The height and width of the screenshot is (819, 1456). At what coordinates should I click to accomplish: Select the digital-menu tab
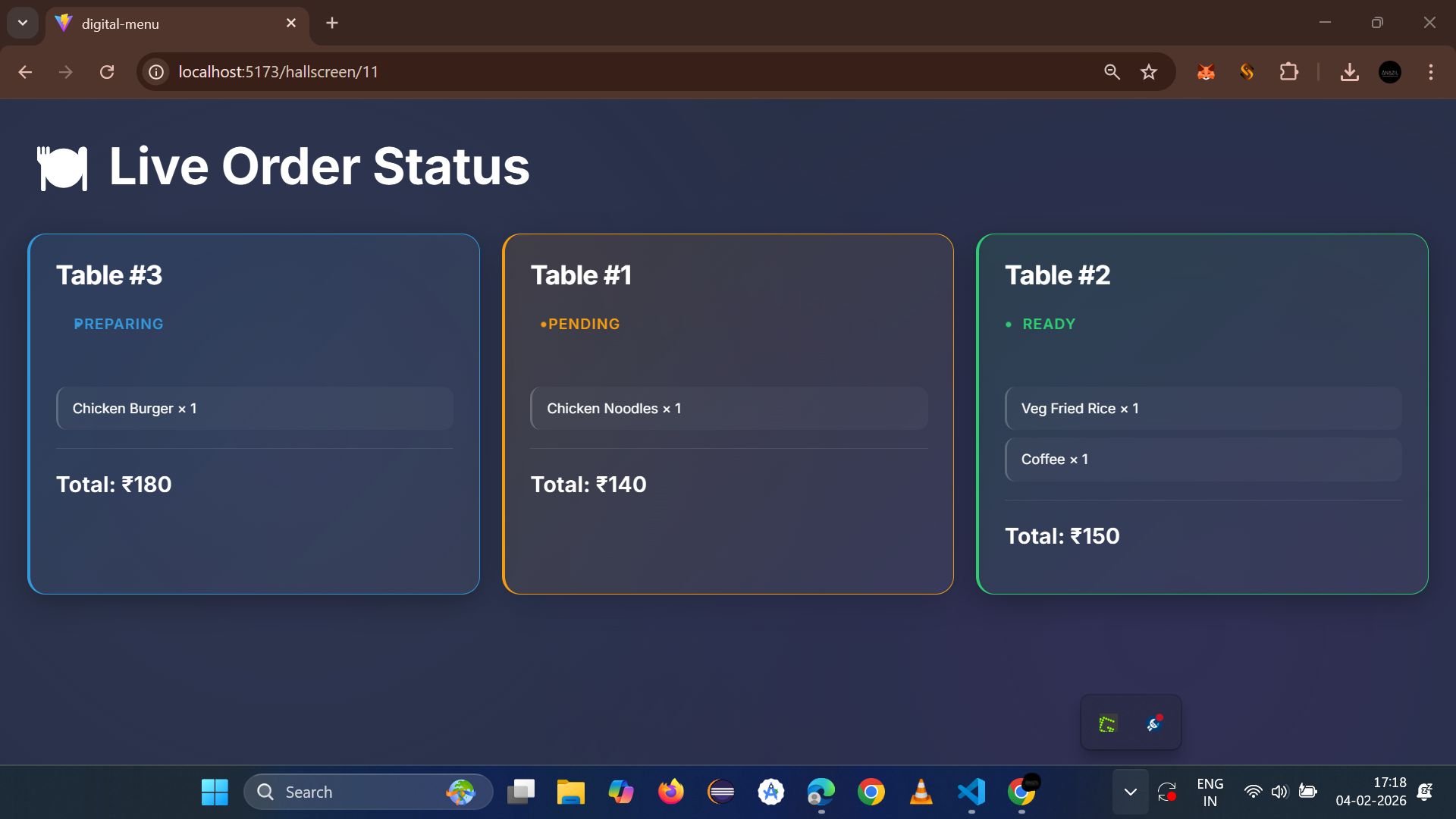[177, 24]
